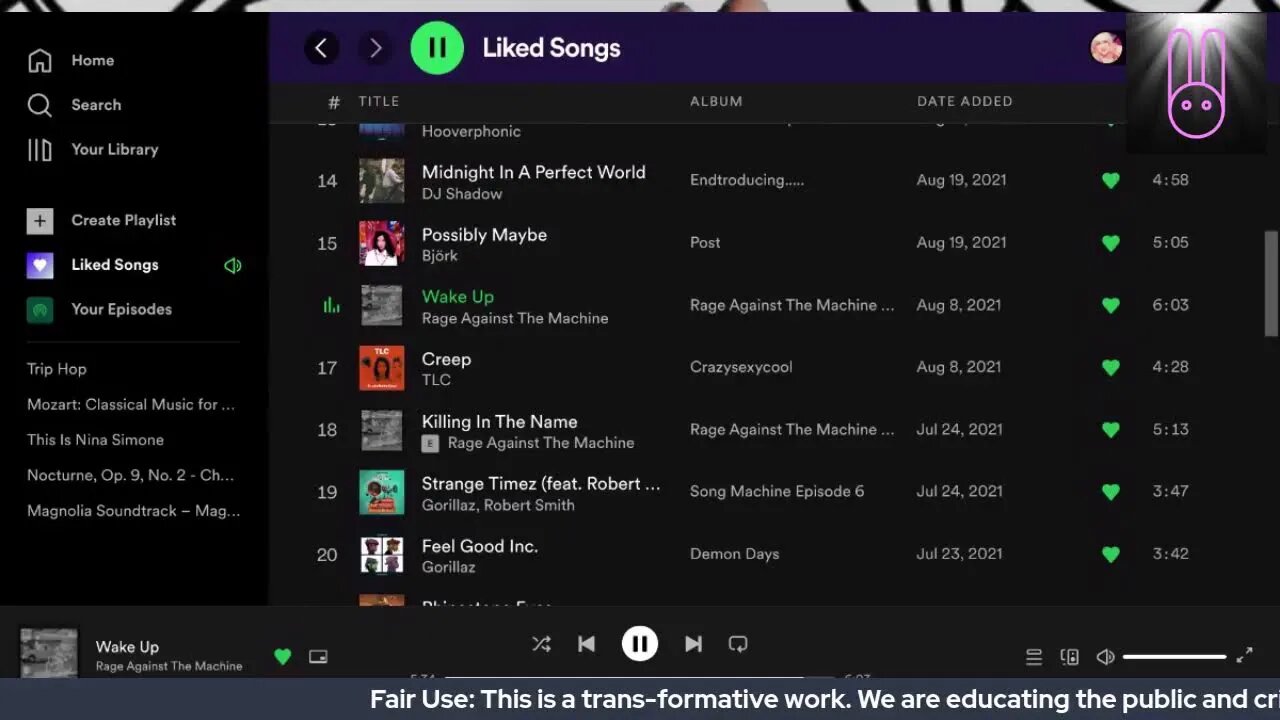
Task: Click the speaker icon beside Liked Songs
Action: pos(233,265)
